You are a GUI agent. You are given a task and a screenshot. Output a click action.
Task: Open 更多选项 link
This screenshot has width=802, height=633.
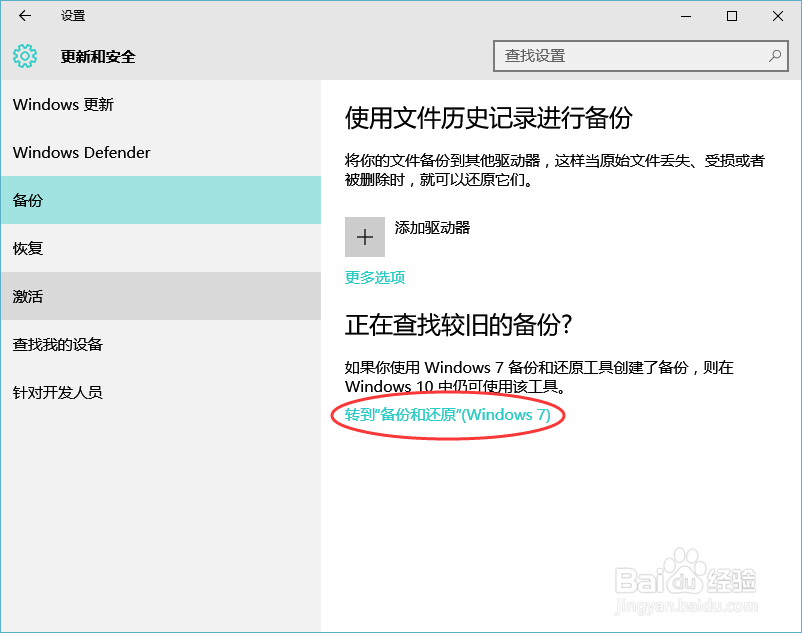[375, 278]
